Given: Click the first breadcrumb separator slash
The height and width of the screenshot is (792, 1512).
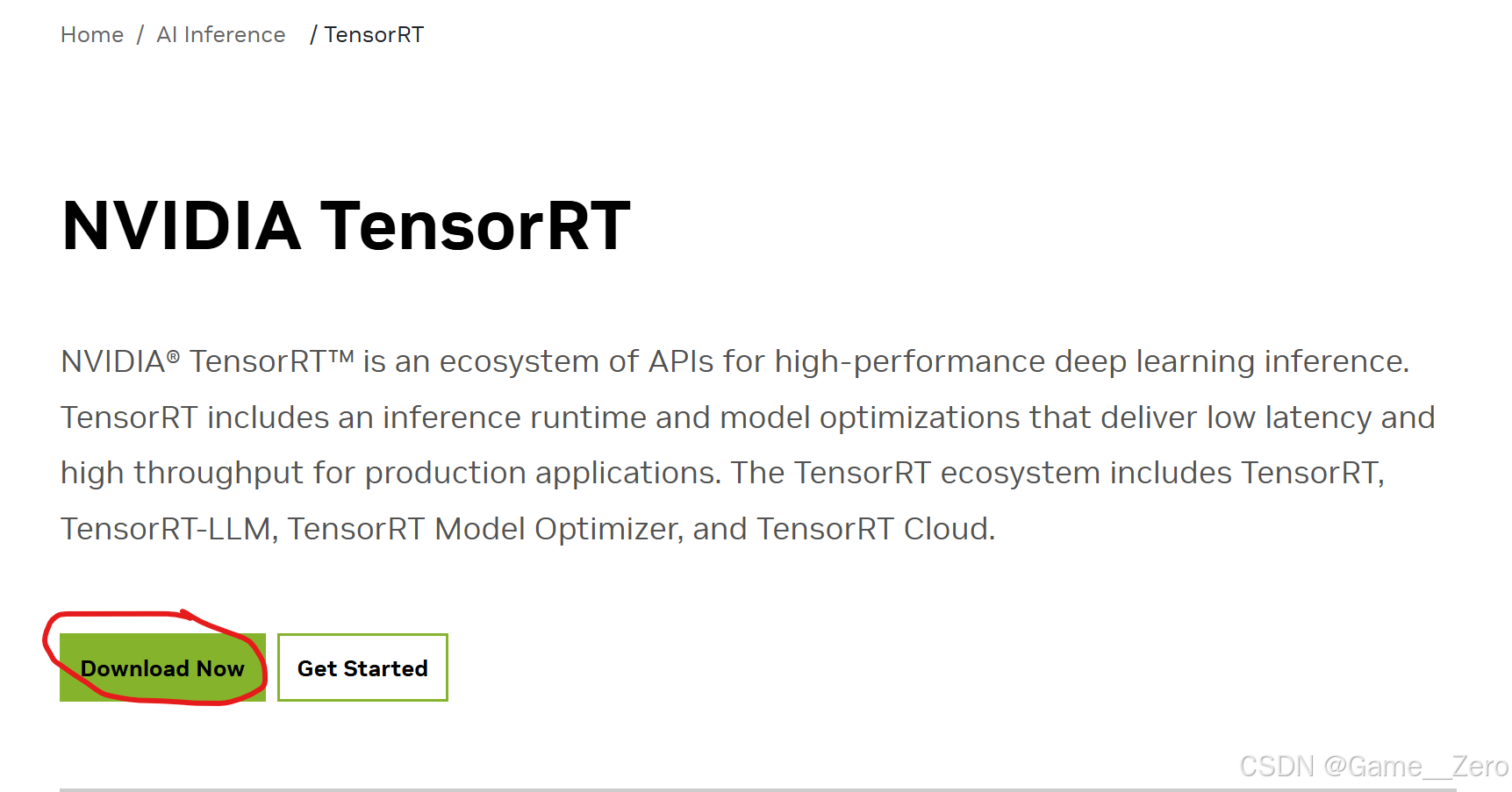Looking at the screenshot, I should [x=139, y=34].
